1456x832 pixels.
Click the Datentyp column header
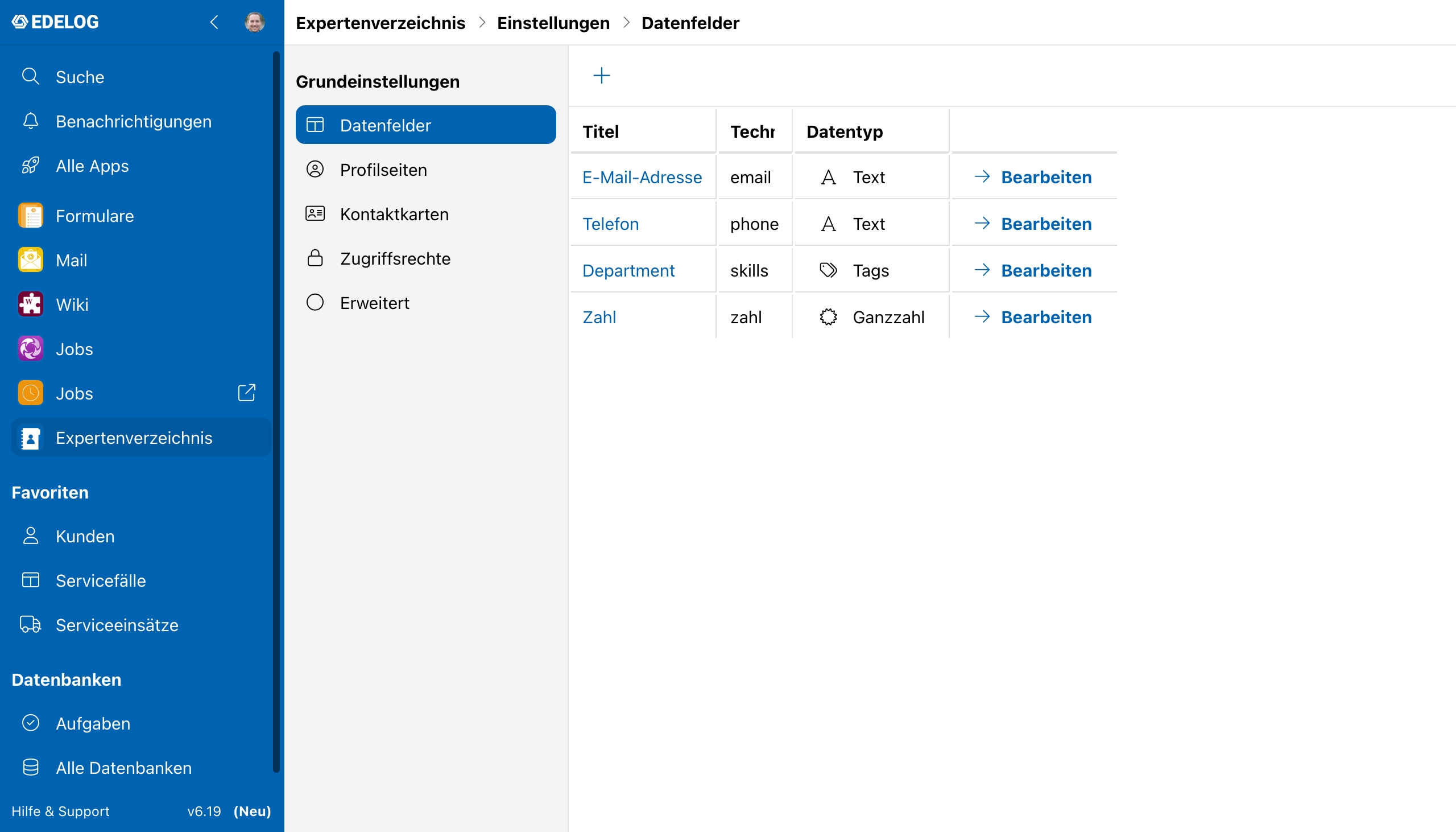[871, 131]
